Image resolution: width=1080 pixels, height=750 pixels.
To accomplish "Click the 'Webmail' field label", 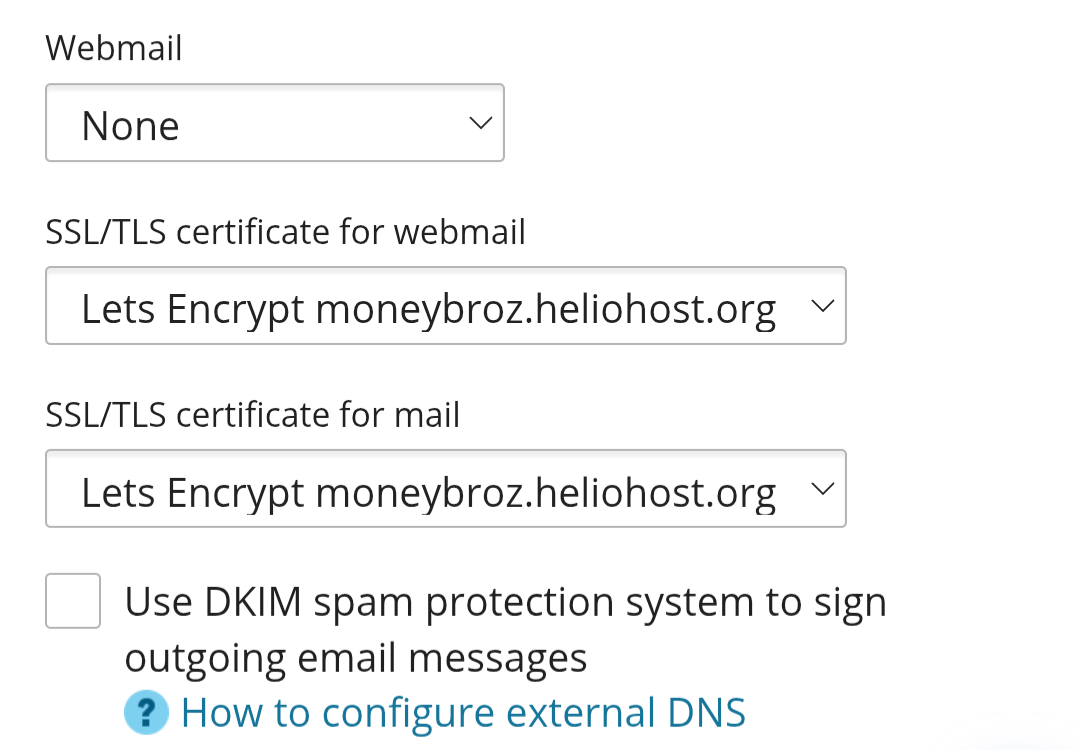I will click(x=114, y=48).
